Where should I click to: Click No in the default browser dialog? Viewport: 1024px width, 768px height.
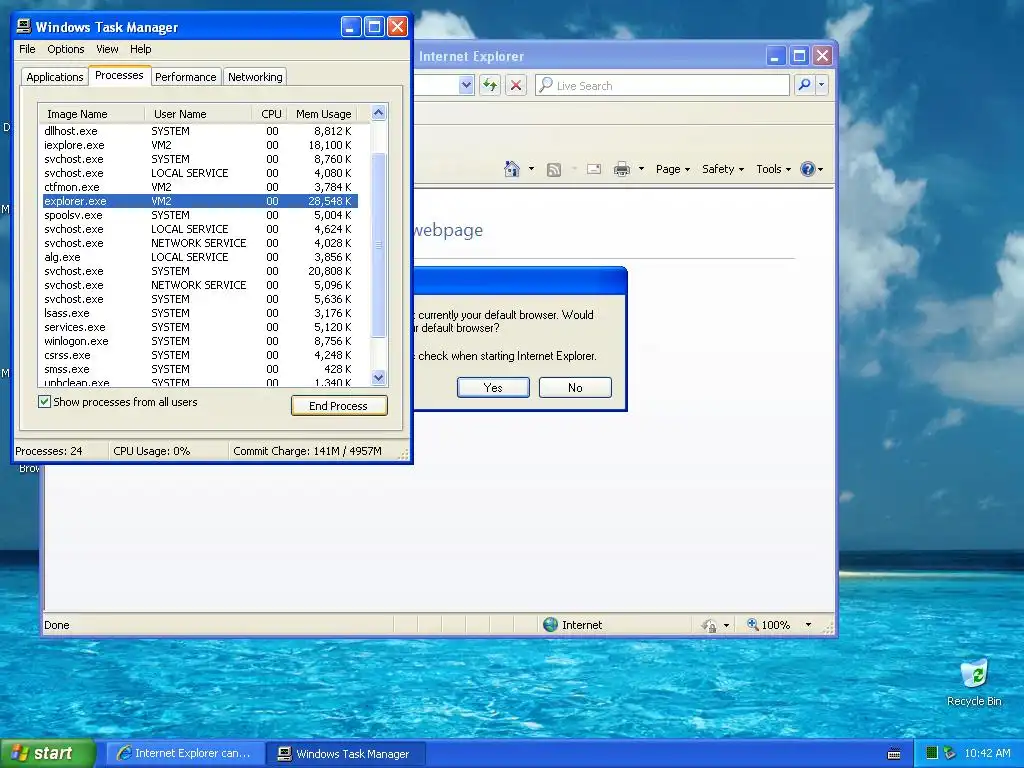(x=575, y=387)
